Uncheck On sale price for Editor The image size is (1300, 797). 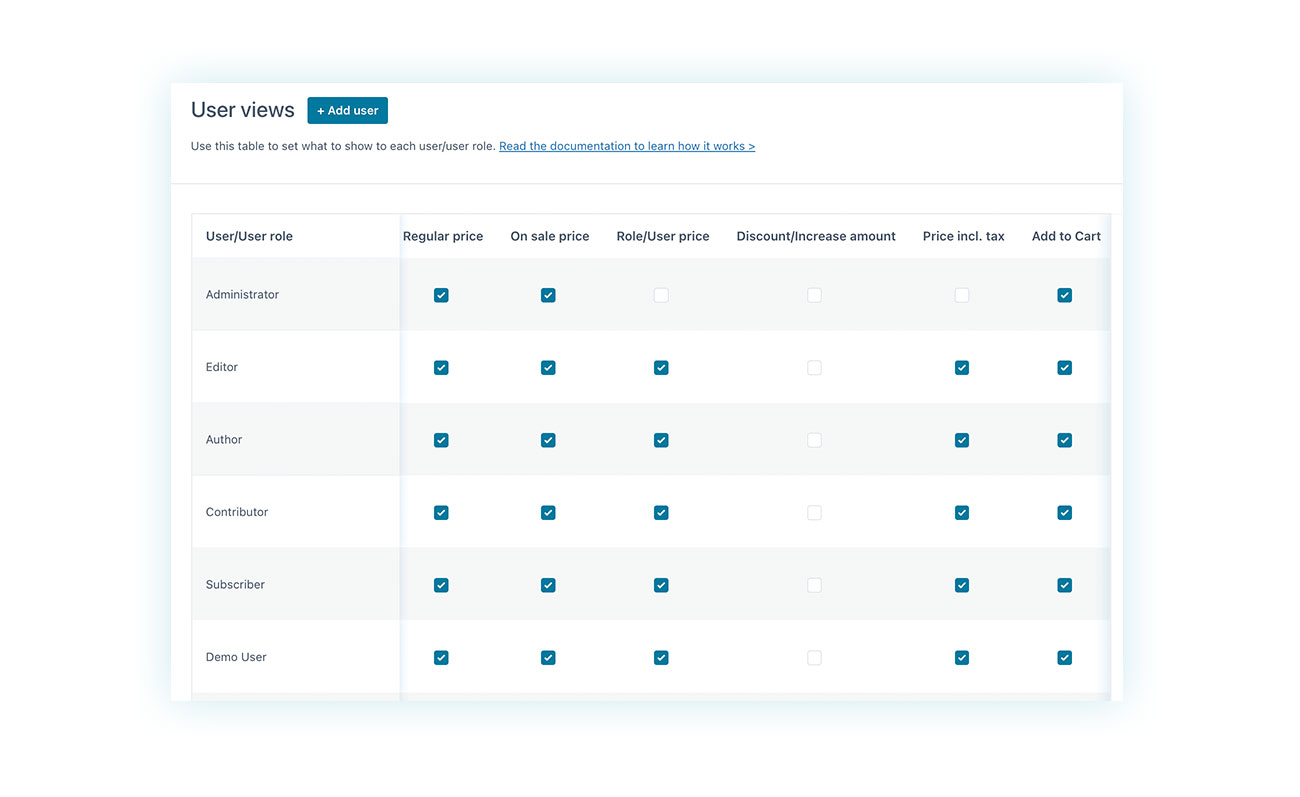coord(548,368)
